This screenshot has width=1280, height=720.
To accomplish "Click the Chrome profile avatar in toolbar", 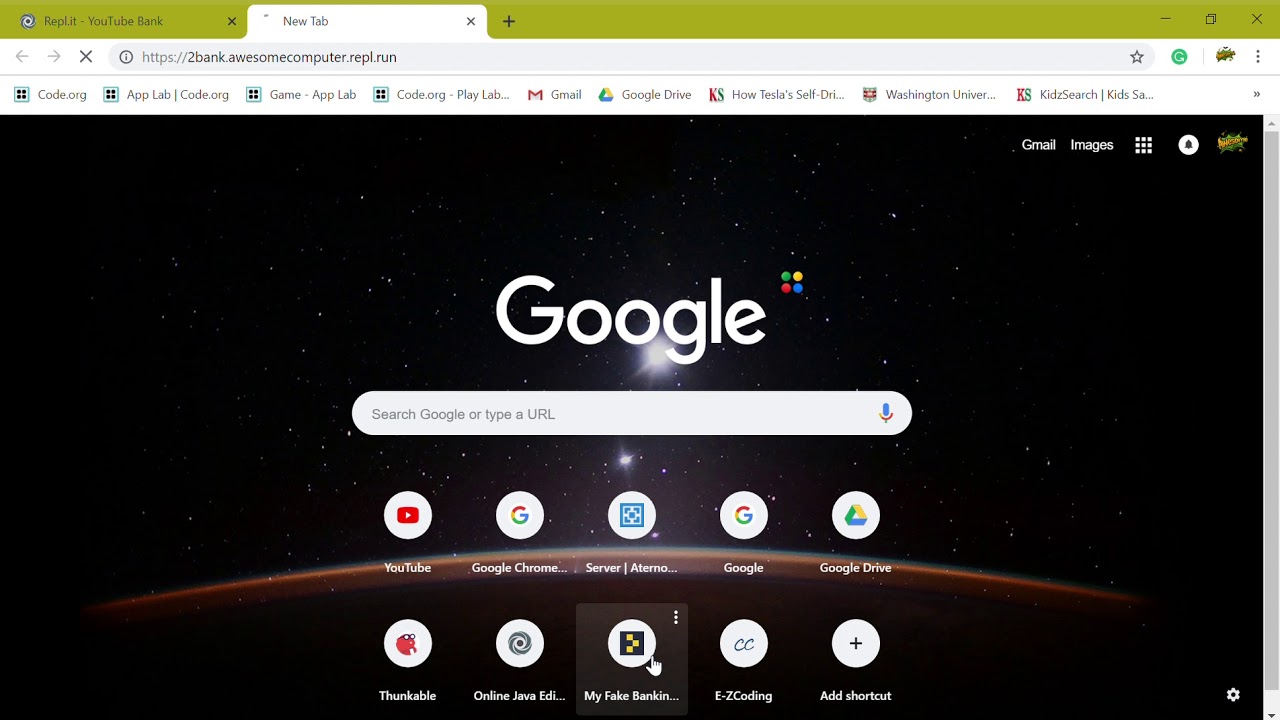I will (1225, 56).
